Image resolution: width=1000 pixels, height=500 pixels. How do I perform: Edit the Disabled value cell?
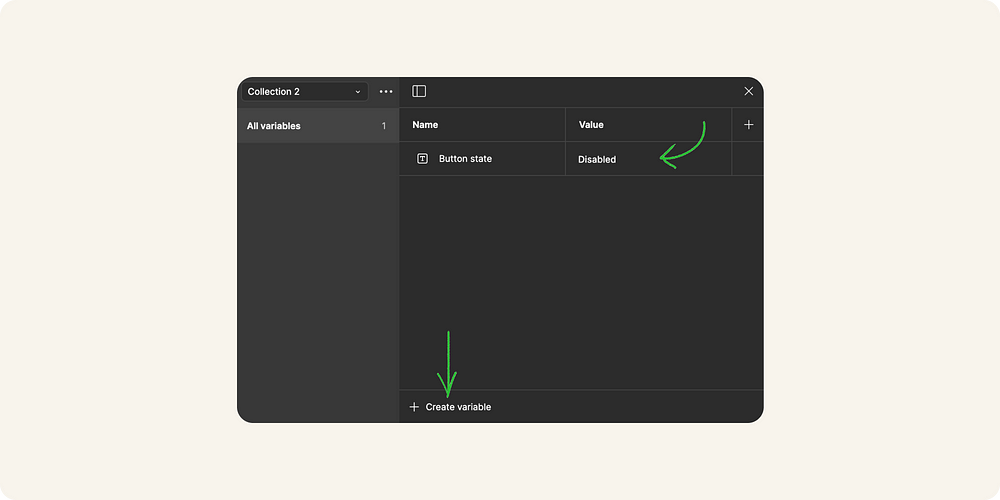click(648, 159)
